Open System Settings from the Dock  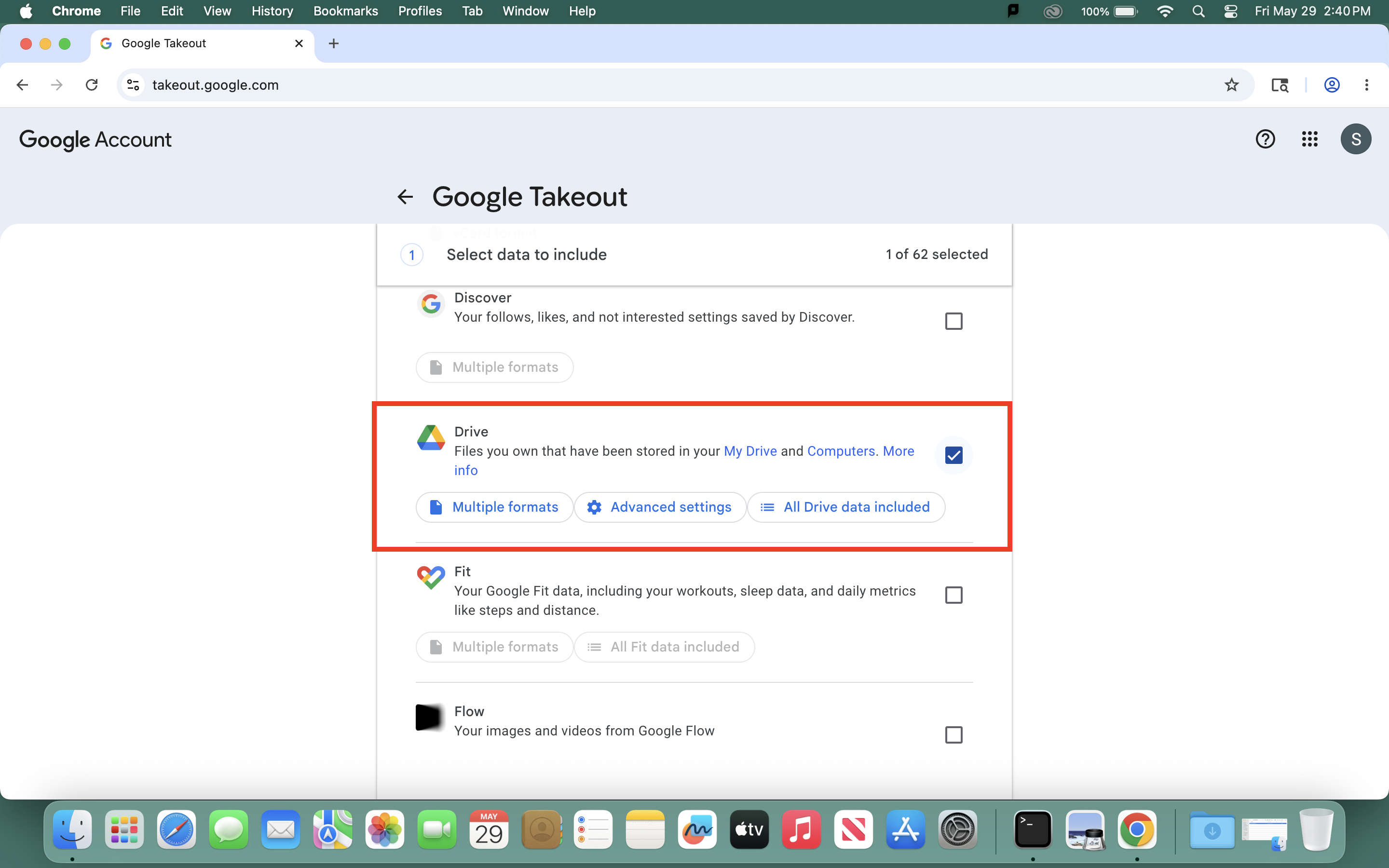(x=957, y=829)
